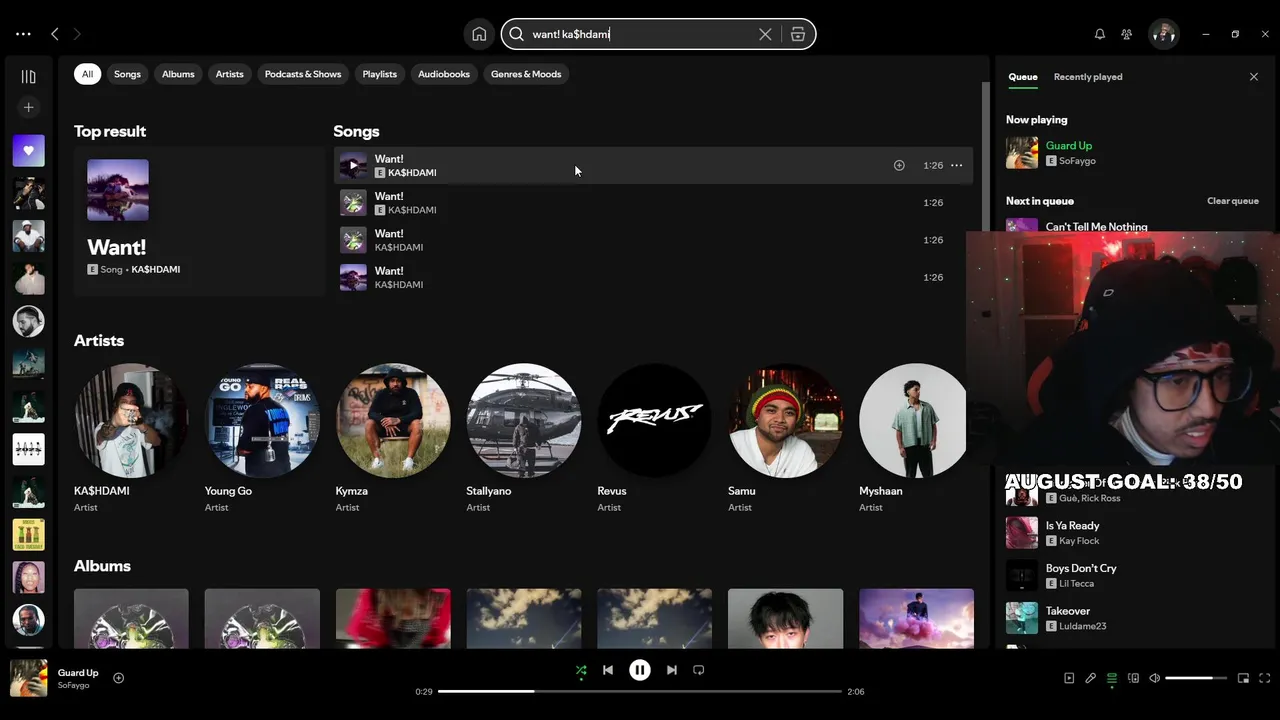Viewport: 1280px width, 720px height.
Task: Toggle the Queue panel icon
Action: click(1112, 678)
